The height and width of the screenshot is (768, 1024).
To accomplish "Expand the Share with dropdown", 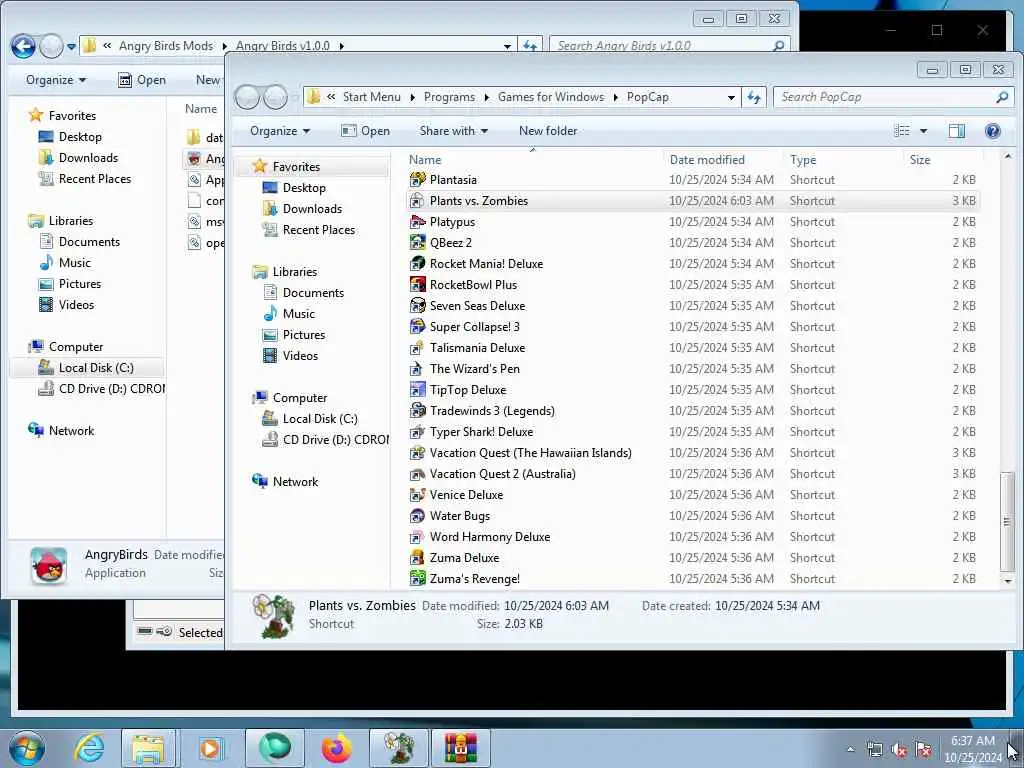I will click(x=453, y=131).
